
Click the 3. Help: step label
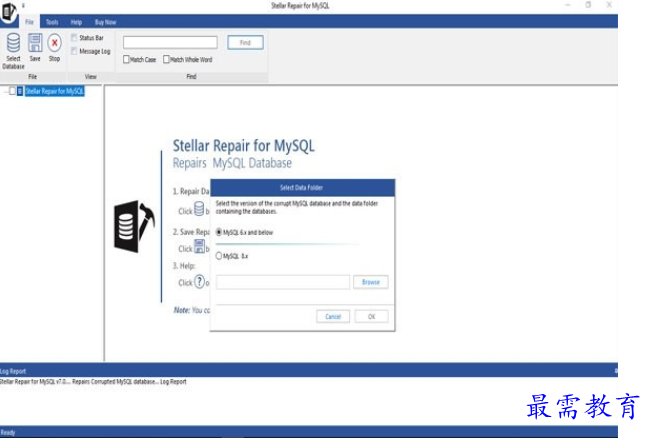(x=184, y=266)
